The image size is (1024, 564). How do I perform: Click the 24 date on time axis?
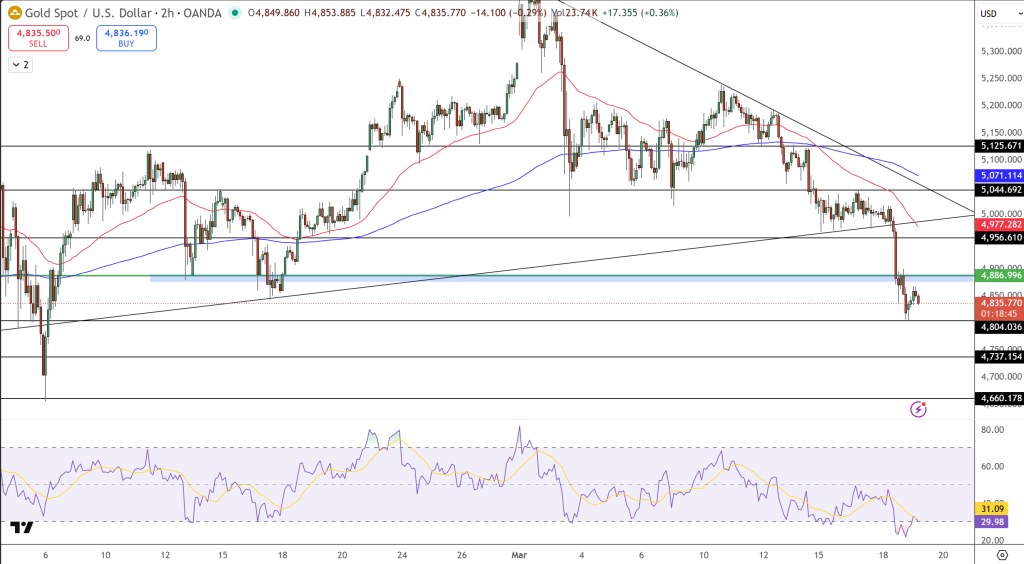click(x=402, y=556)
